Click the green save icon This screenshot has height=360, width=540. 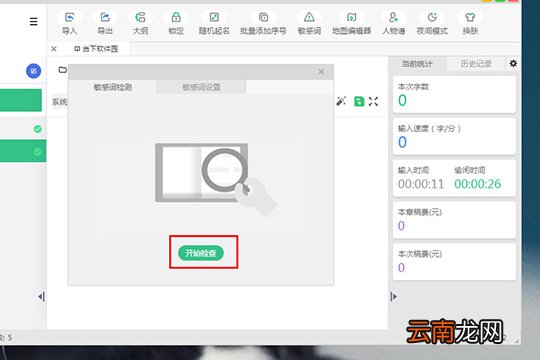[x=359, y=101]
